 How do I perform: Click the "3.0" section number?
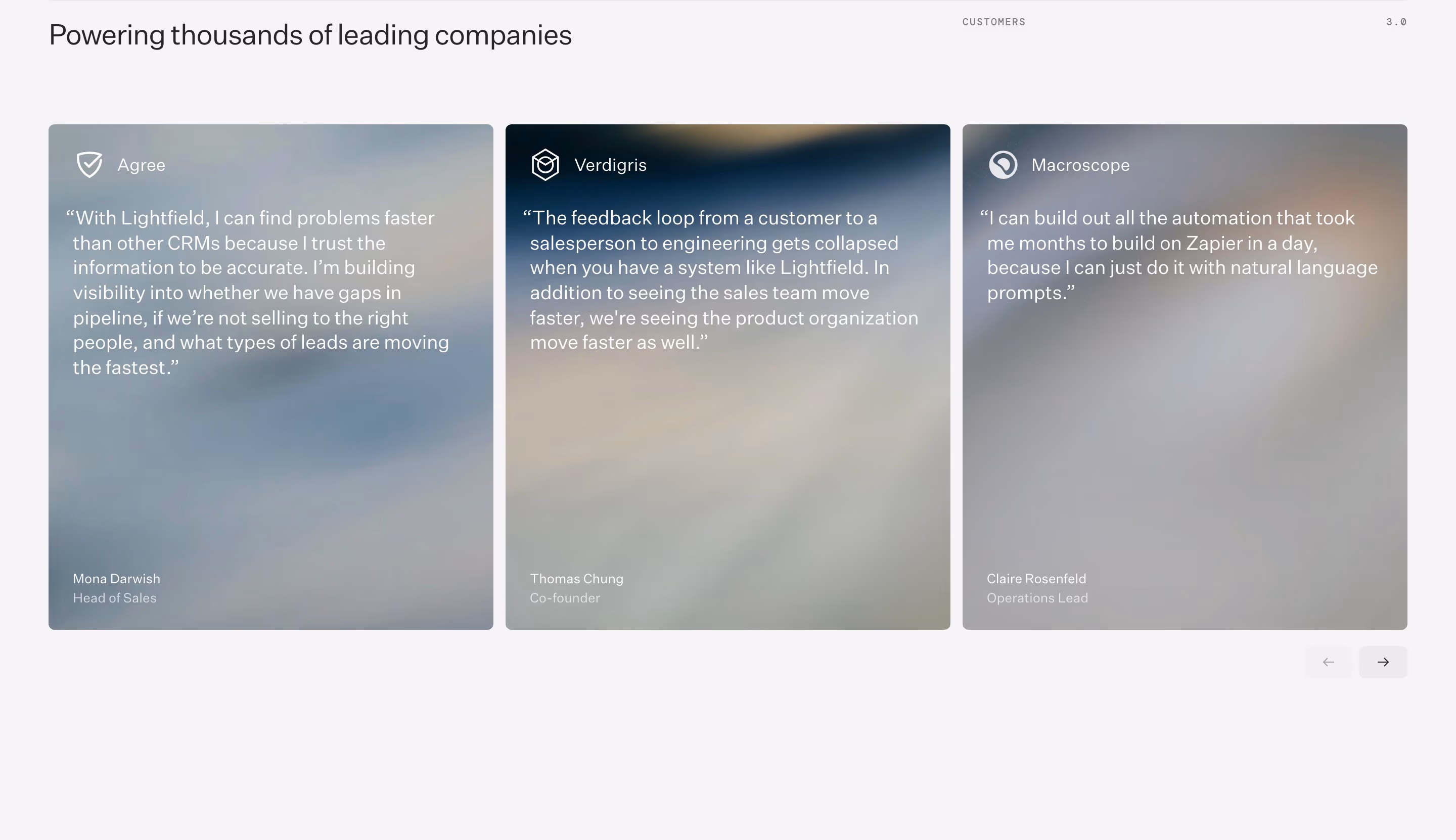(1396, 22)
